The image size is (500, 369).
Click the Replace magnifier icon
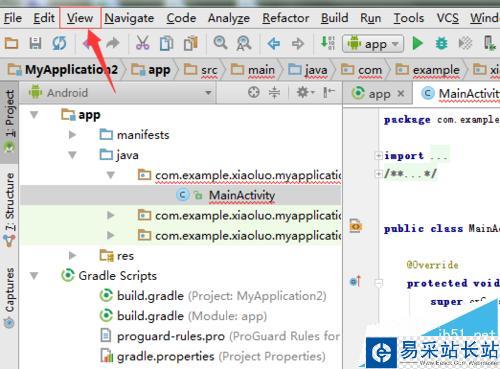point(244,43)
